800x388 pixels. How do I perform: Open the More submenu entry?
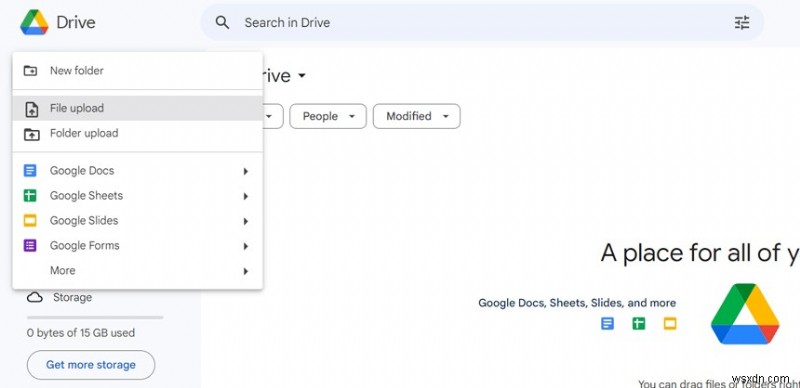[x=138, y=271]
